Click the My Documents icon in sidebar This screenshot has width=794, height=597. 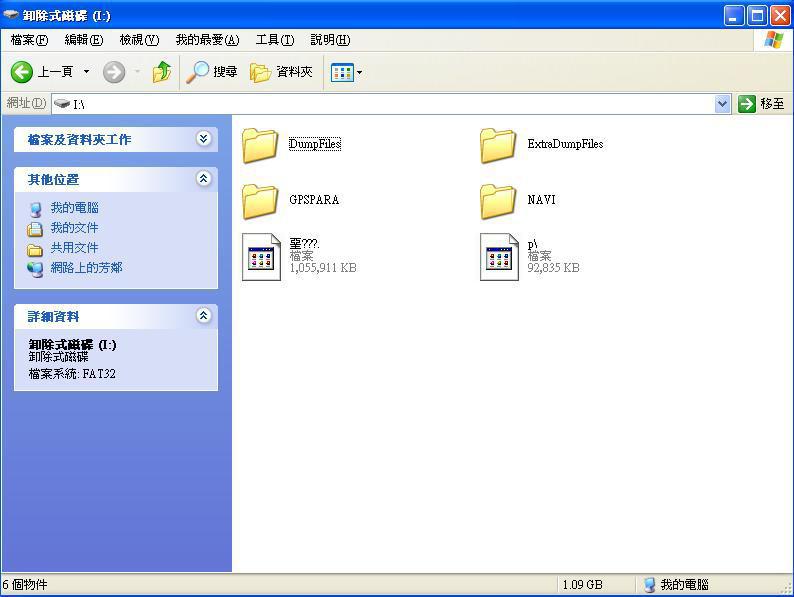(x=35, y=229)
